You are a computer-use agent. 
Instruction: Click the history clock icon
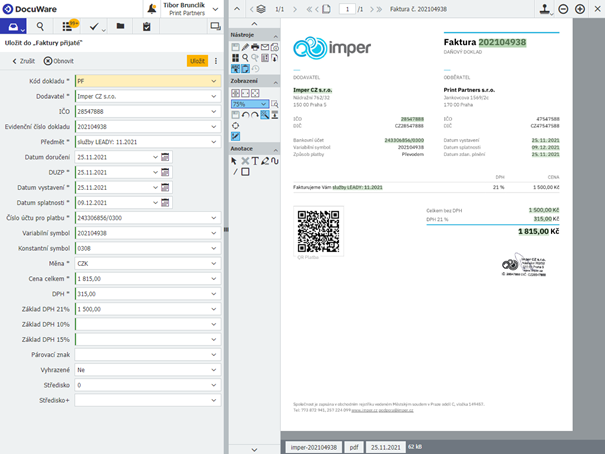(x=255, y=69)
